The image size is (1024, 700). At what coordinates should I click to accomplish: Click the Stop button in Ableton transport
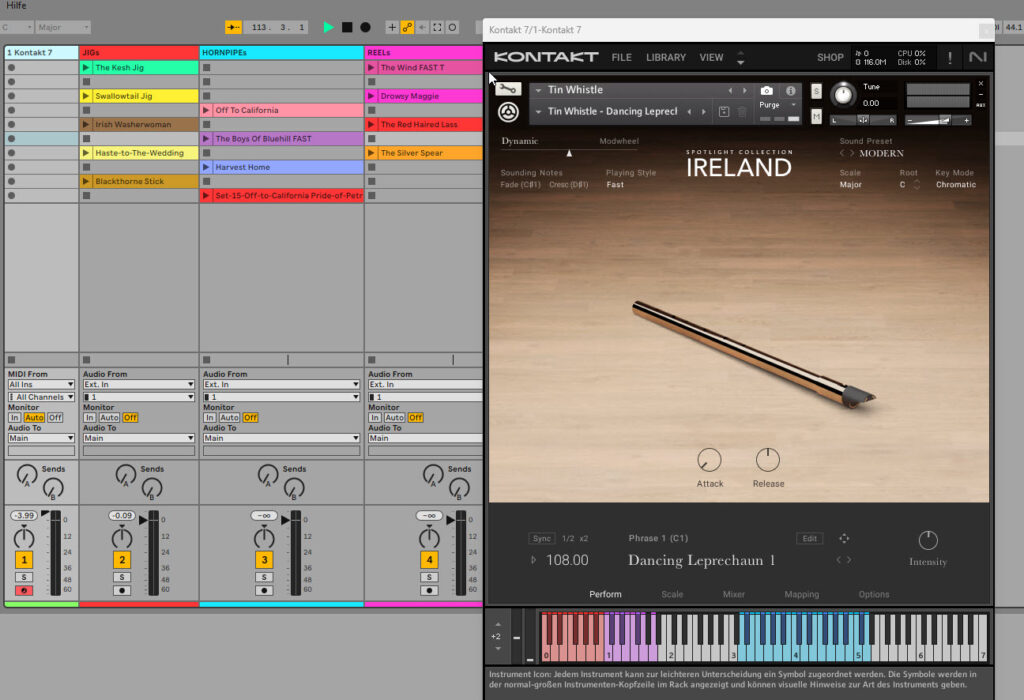coord(347,27)
